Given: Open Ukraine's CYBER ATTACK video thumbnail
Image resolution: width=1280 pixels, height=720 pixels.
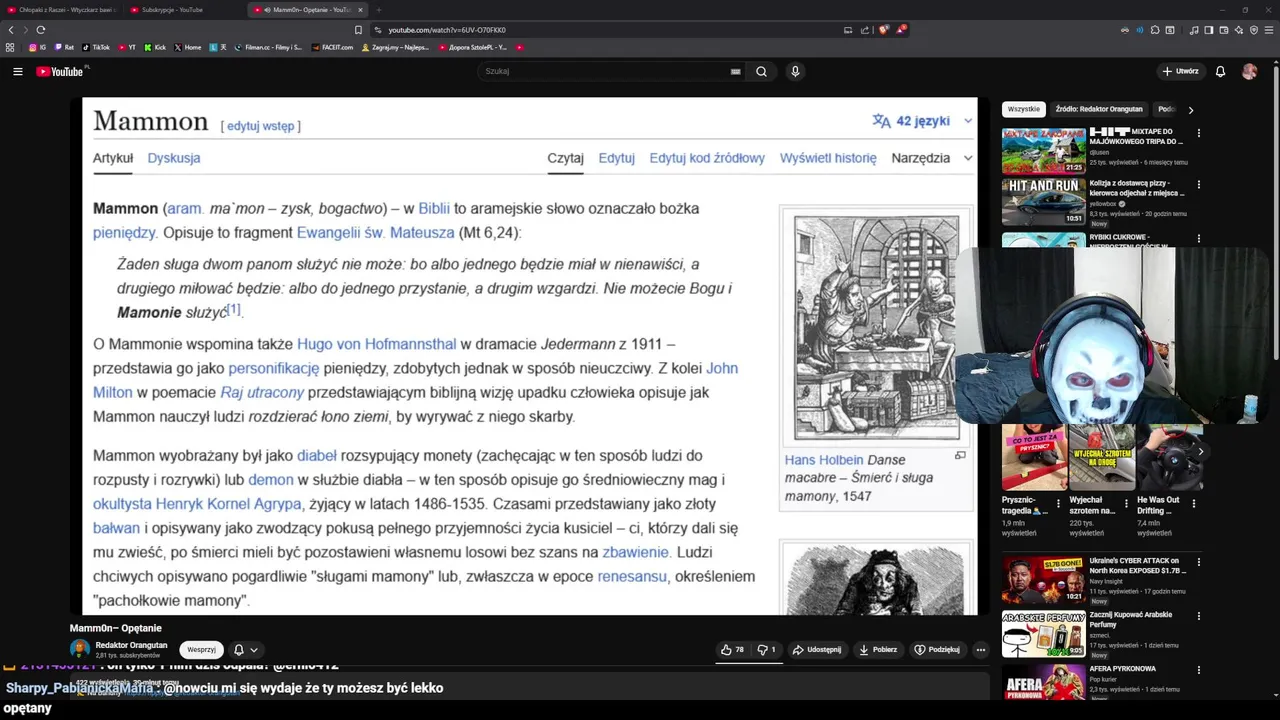Looking at the screenshot, I should pyautogui.click(x=1043, y=580).
